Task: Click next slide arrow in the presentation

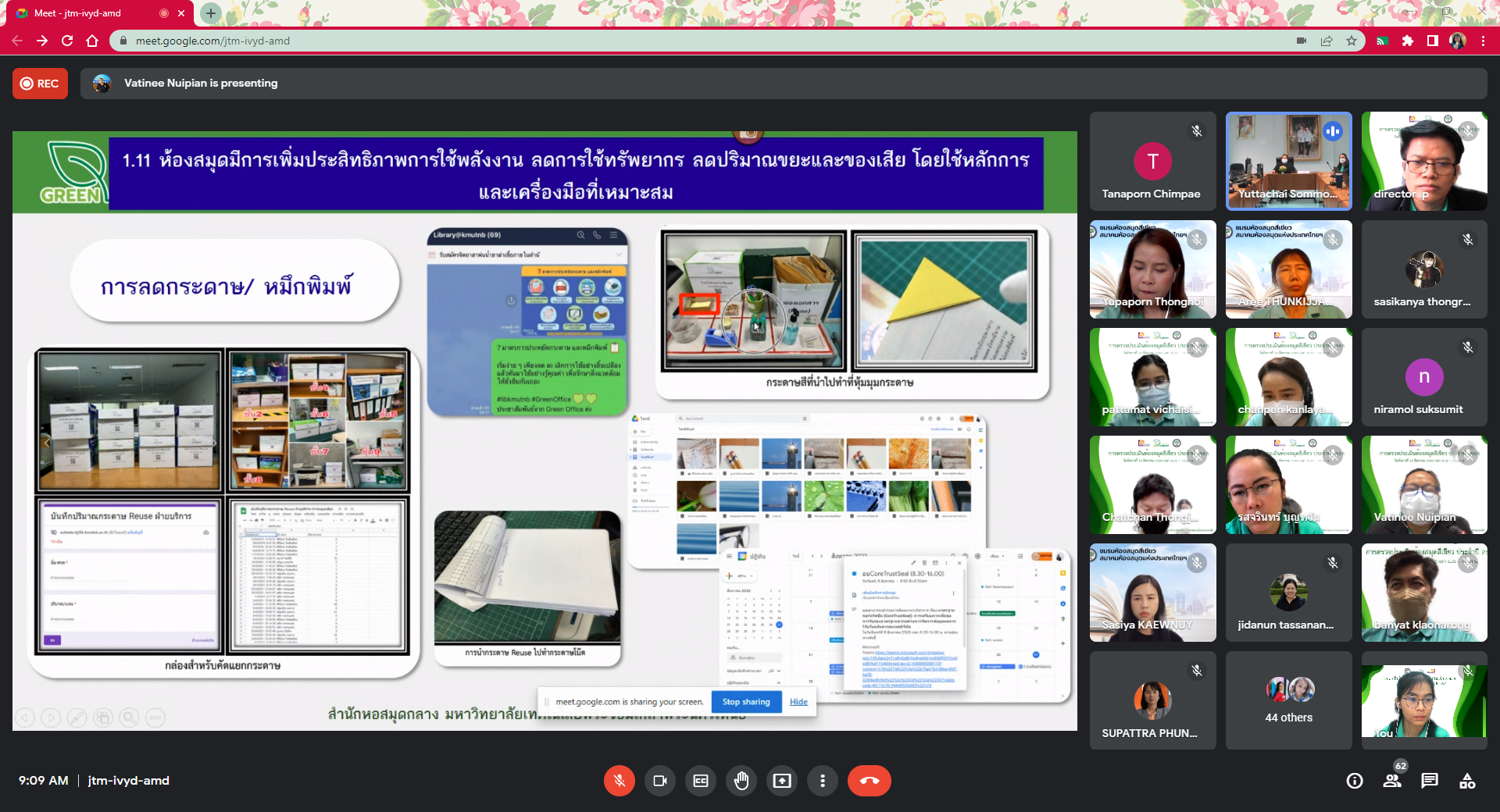Action: pos(51,717)
